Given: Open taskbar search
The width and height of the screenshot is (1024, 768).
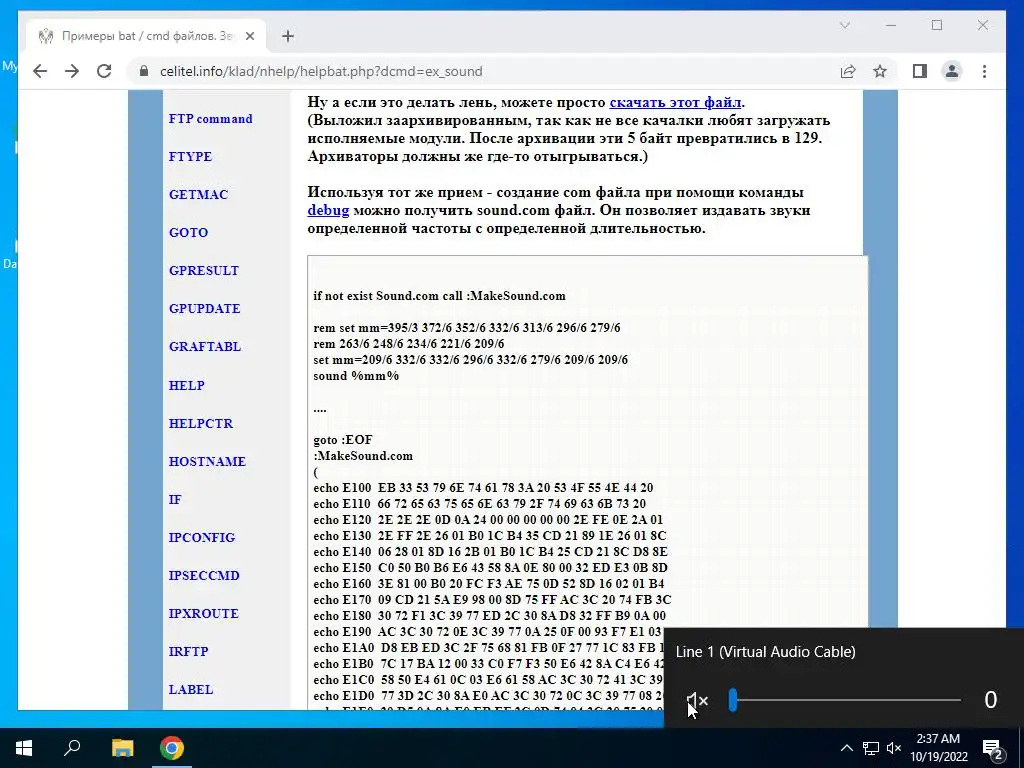Looking at the screenshot, I should click(x=72, y=748).
